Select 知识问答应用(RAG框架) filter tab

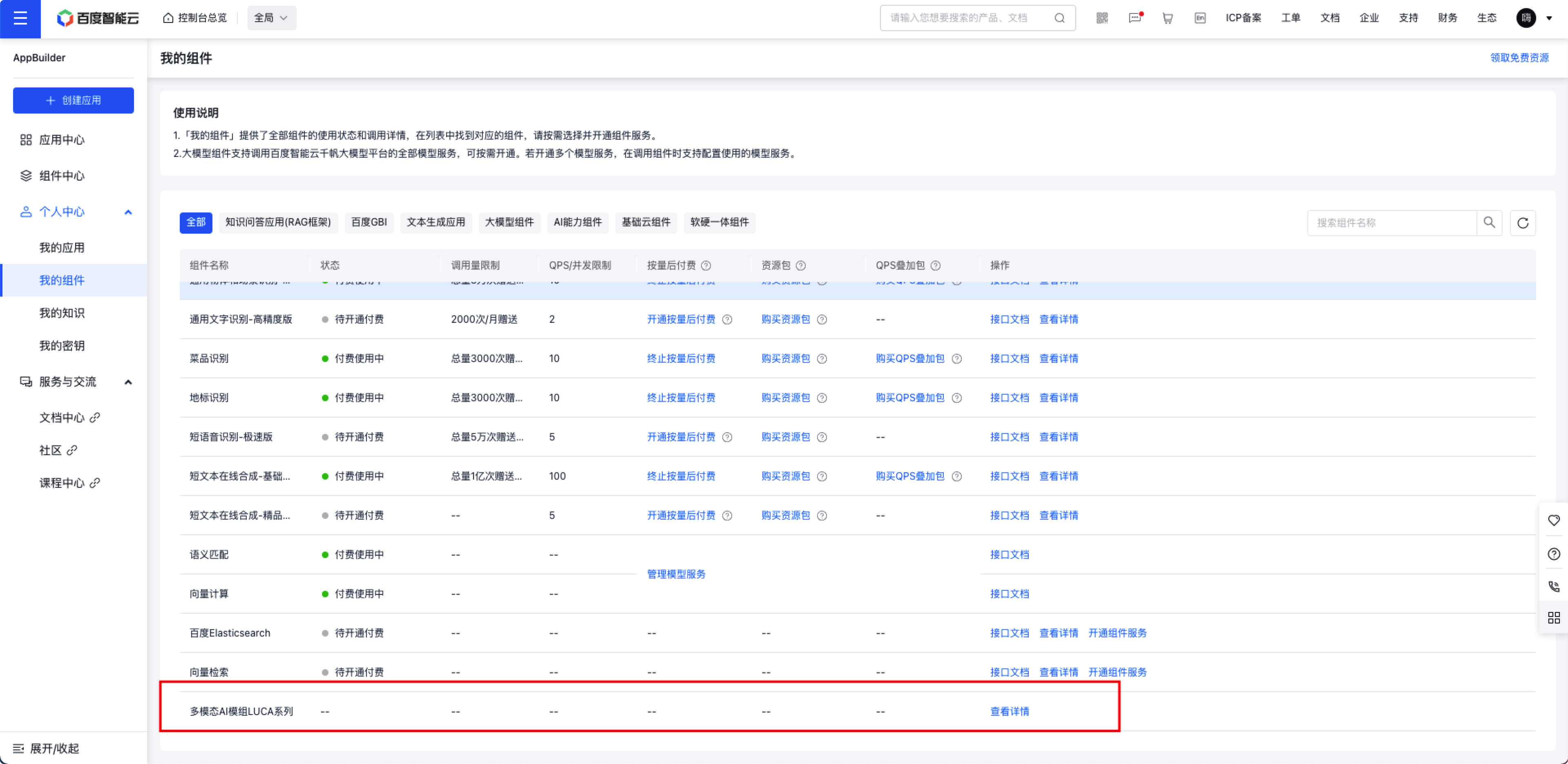278,222
